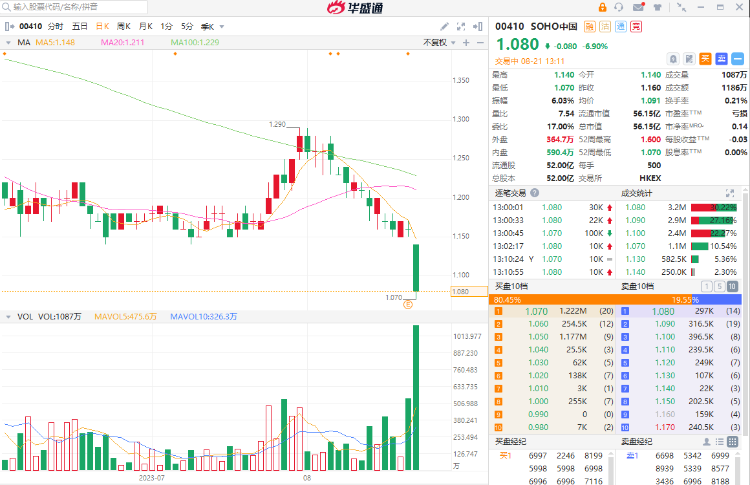750x485 pixels.
Task: Click the 融 margin tag icon
Action: [590, 27]
